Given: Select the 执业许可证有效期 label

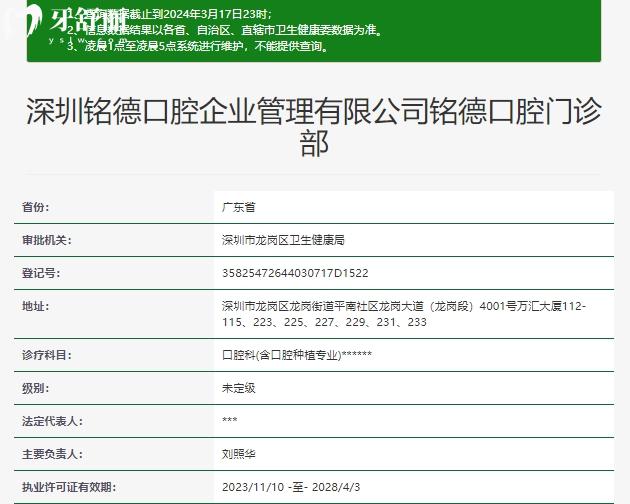Looking at the screenshot, I should coord(69,487).
